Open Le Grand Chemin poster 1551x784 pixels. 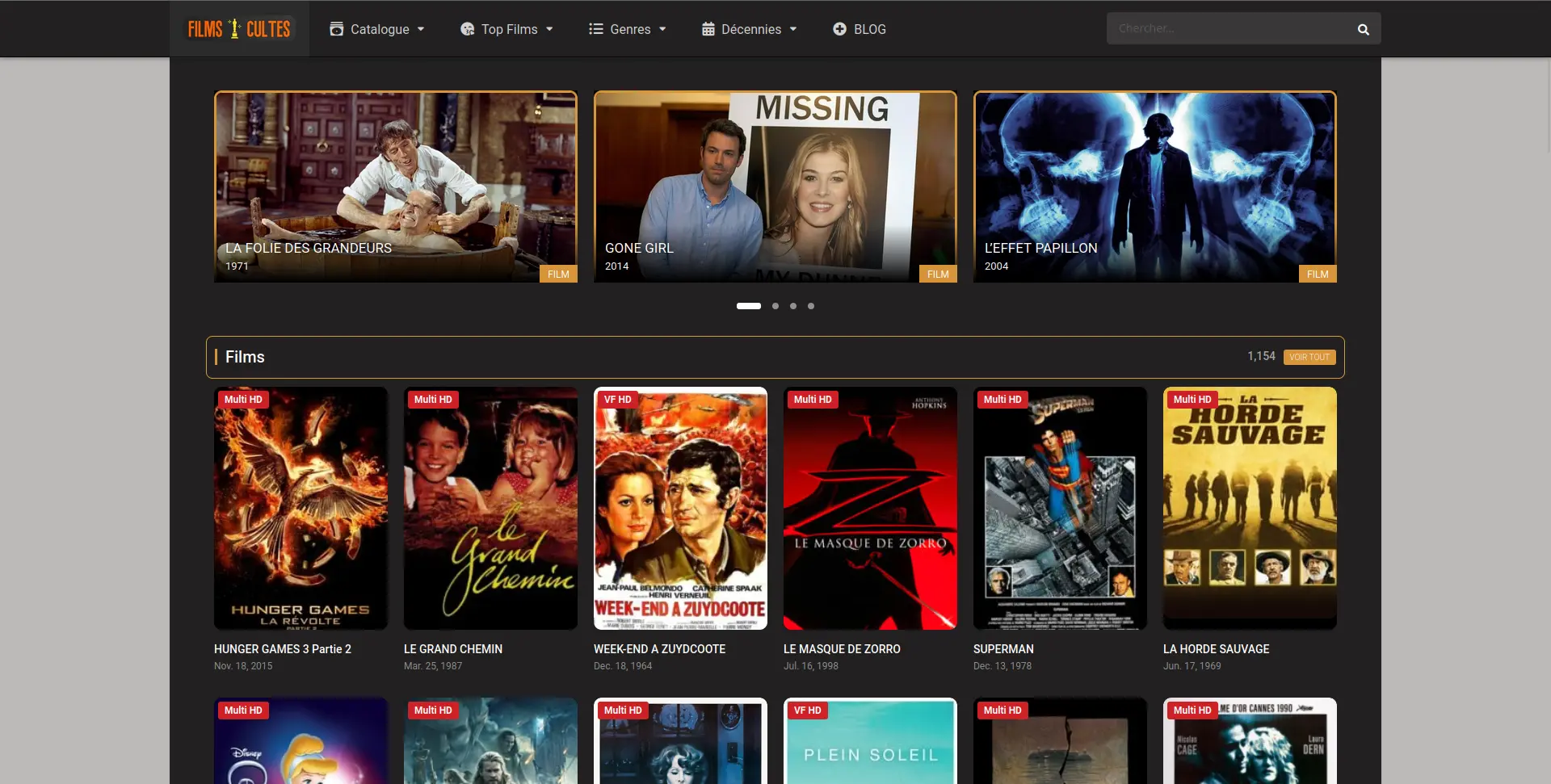(x=490, y=509)
